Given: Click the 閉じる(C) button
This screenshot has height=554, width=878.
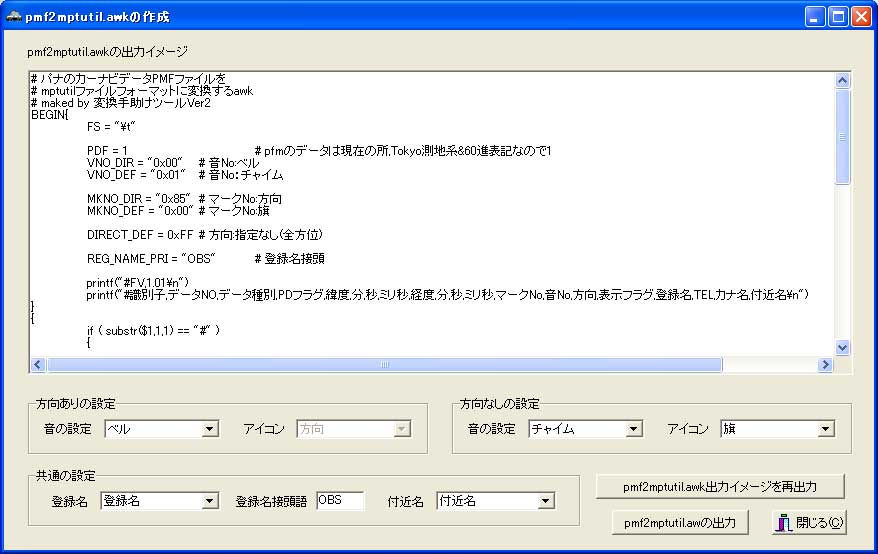Looking at the screenshot, I should [809, 523].
